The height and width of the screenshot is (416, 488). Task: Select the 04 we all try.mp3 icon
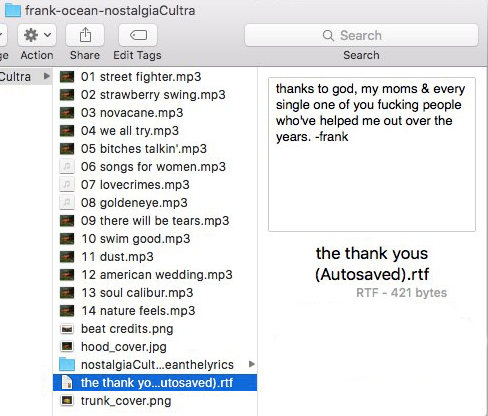point(67,131)
